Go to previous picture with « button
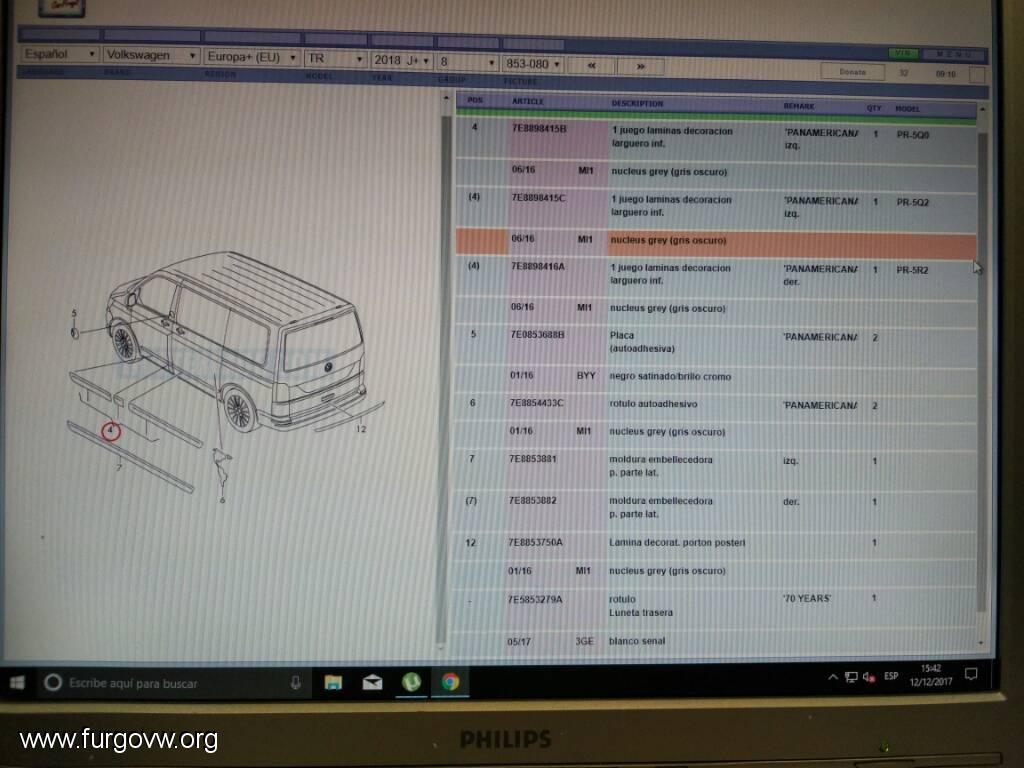 click(x=591, y=65)
